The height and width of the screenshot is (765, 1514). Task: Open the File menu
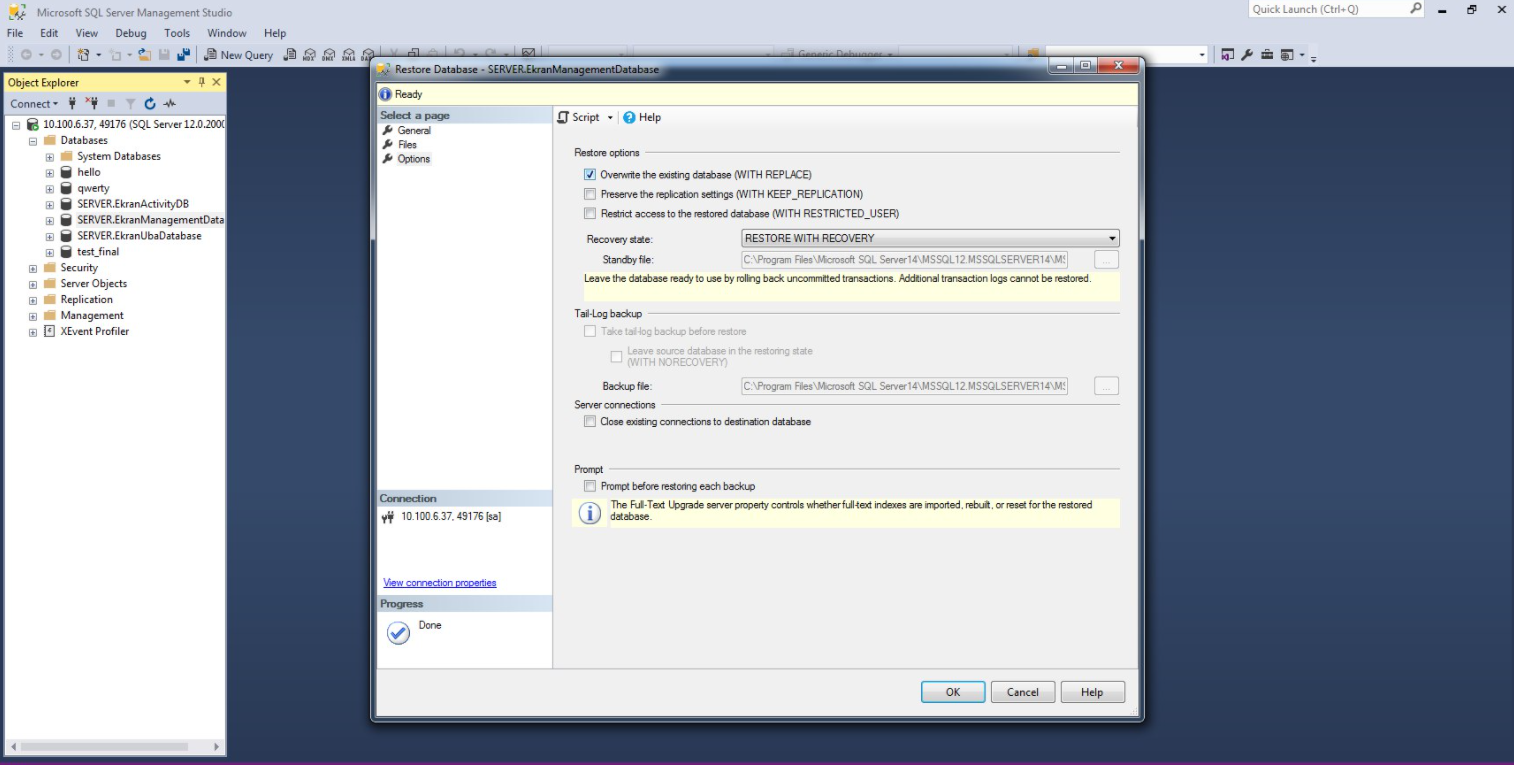pos(15,33)
